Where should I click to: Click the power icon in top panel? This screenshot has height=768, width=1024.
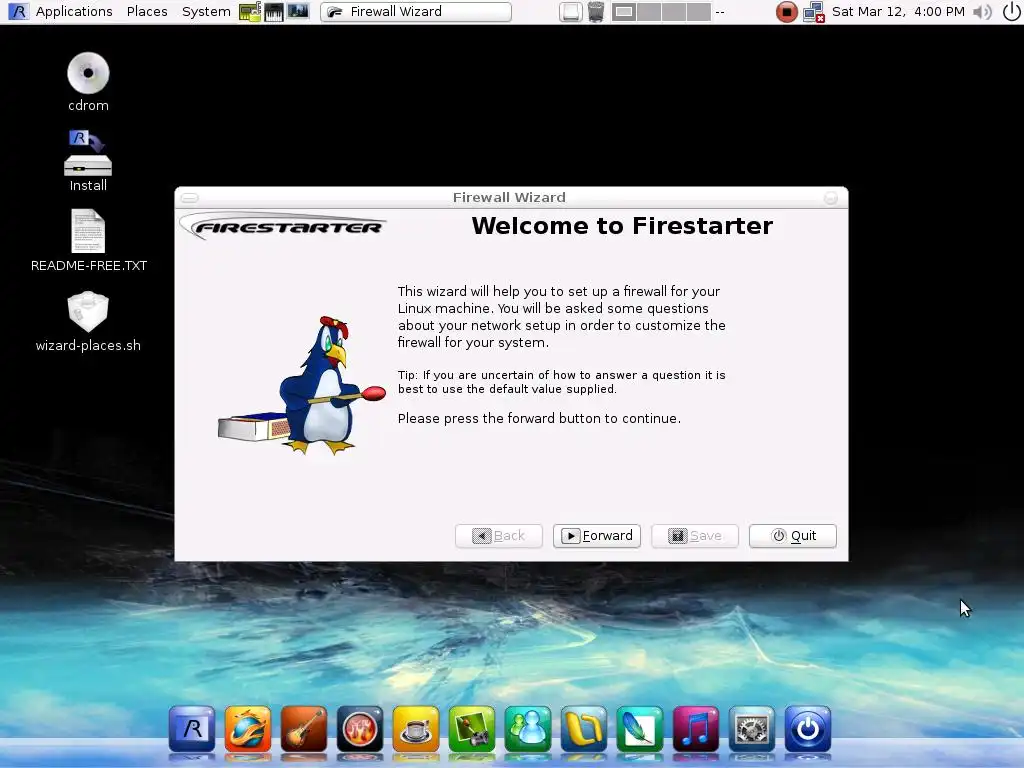(x=1010, y=12)
